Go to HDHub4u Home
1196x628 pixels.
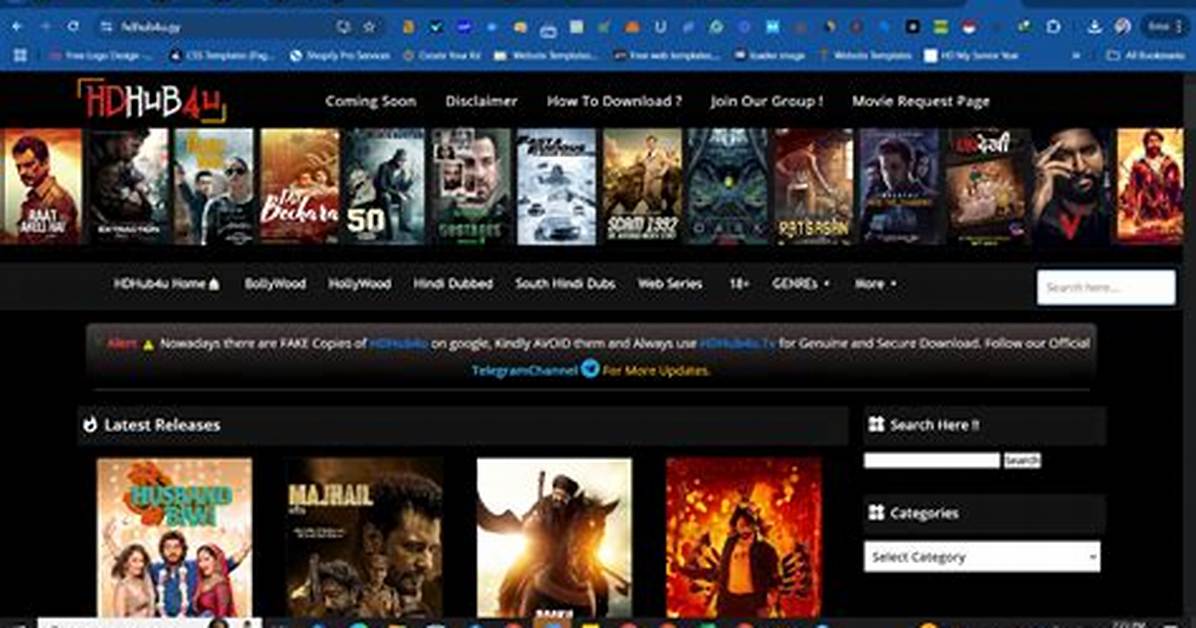click(x=166, y=284)
